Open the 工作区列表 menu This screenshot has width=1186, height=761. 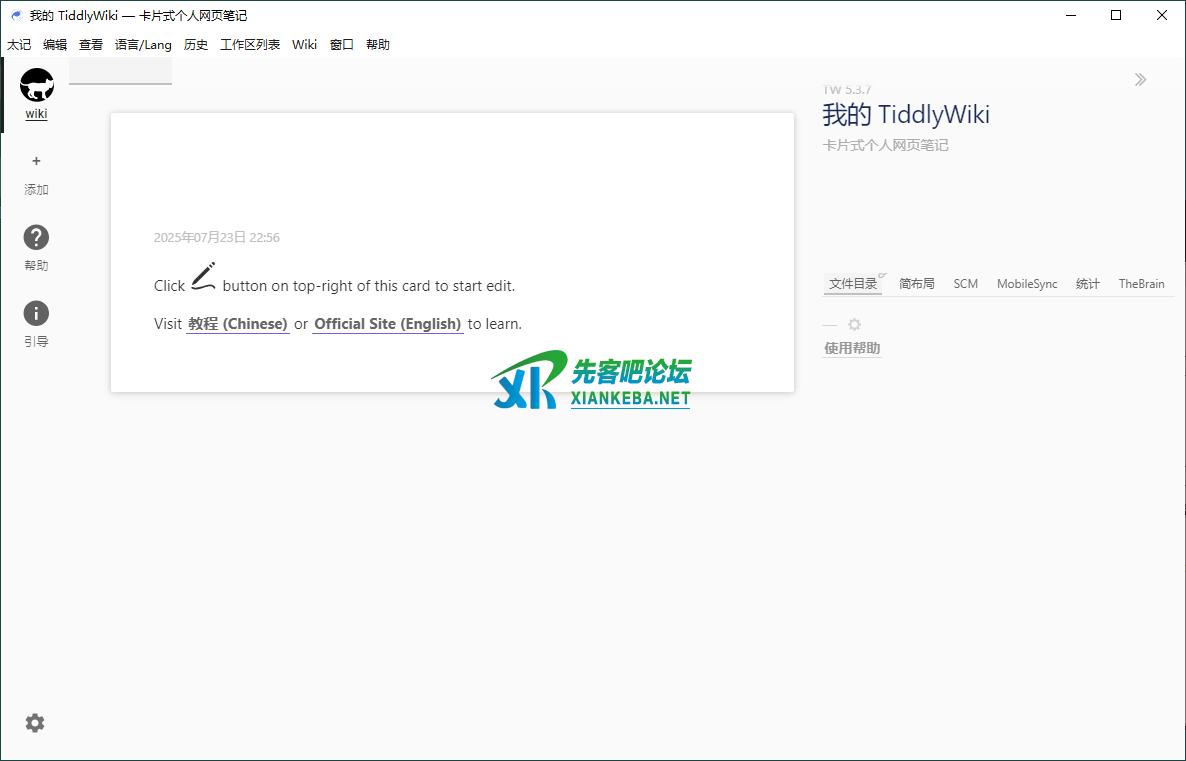click(250, 45)
